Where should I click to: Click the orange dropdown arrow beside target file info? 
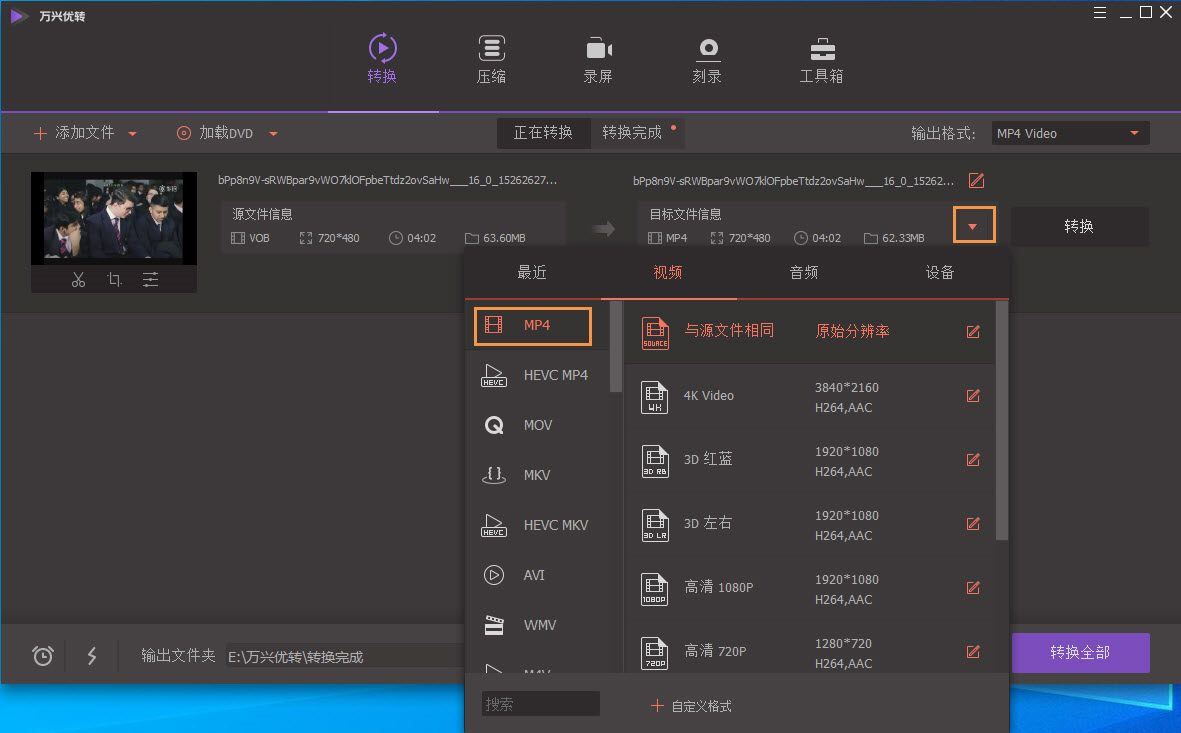(x=974, y=225)
